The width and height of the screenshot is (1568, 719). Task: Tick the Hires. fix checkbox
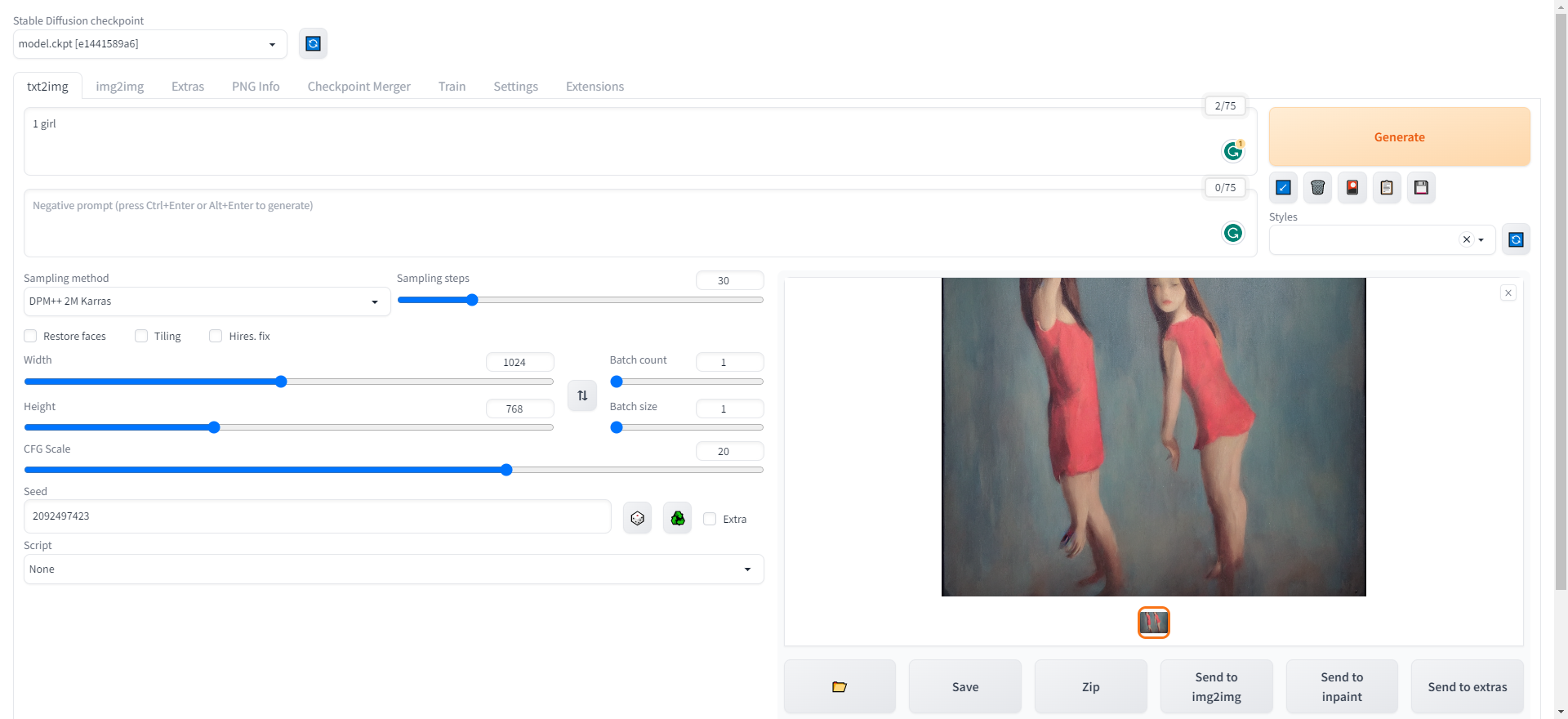point(216,336)
